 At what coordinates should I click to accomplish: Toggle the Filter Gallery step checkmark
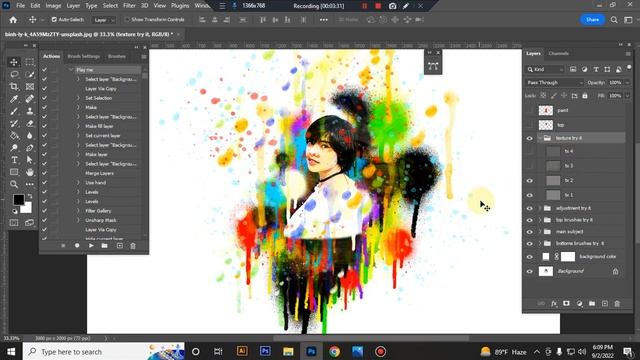pyautogui.click(x=44, y=211)
